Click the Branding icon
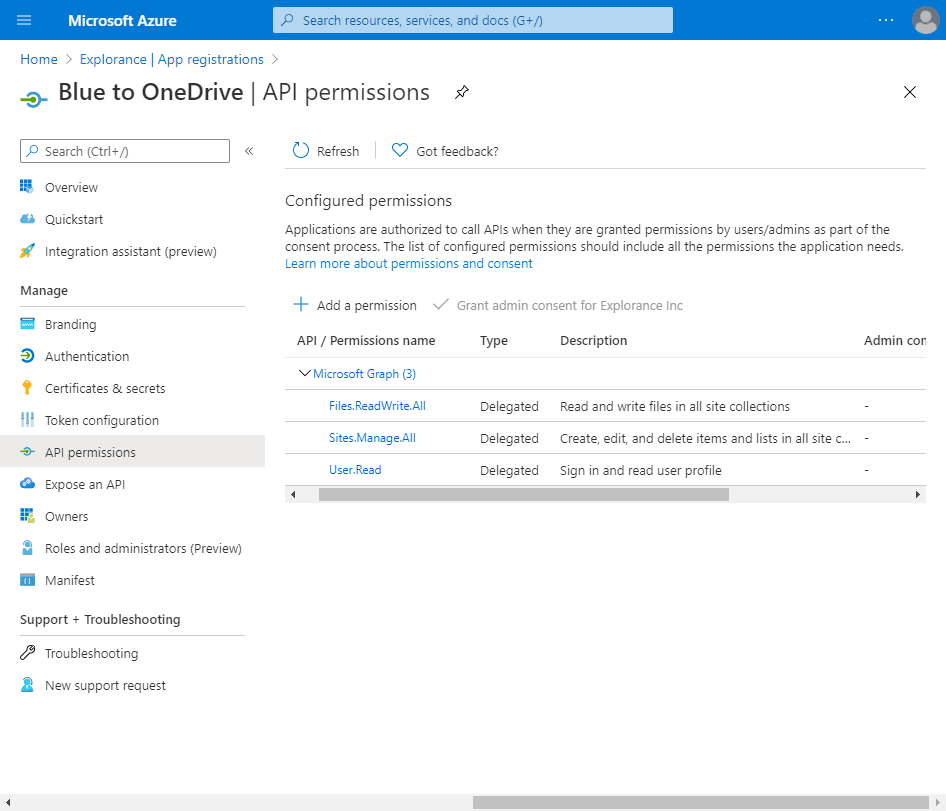946x811 pixels. coord(27,323)
